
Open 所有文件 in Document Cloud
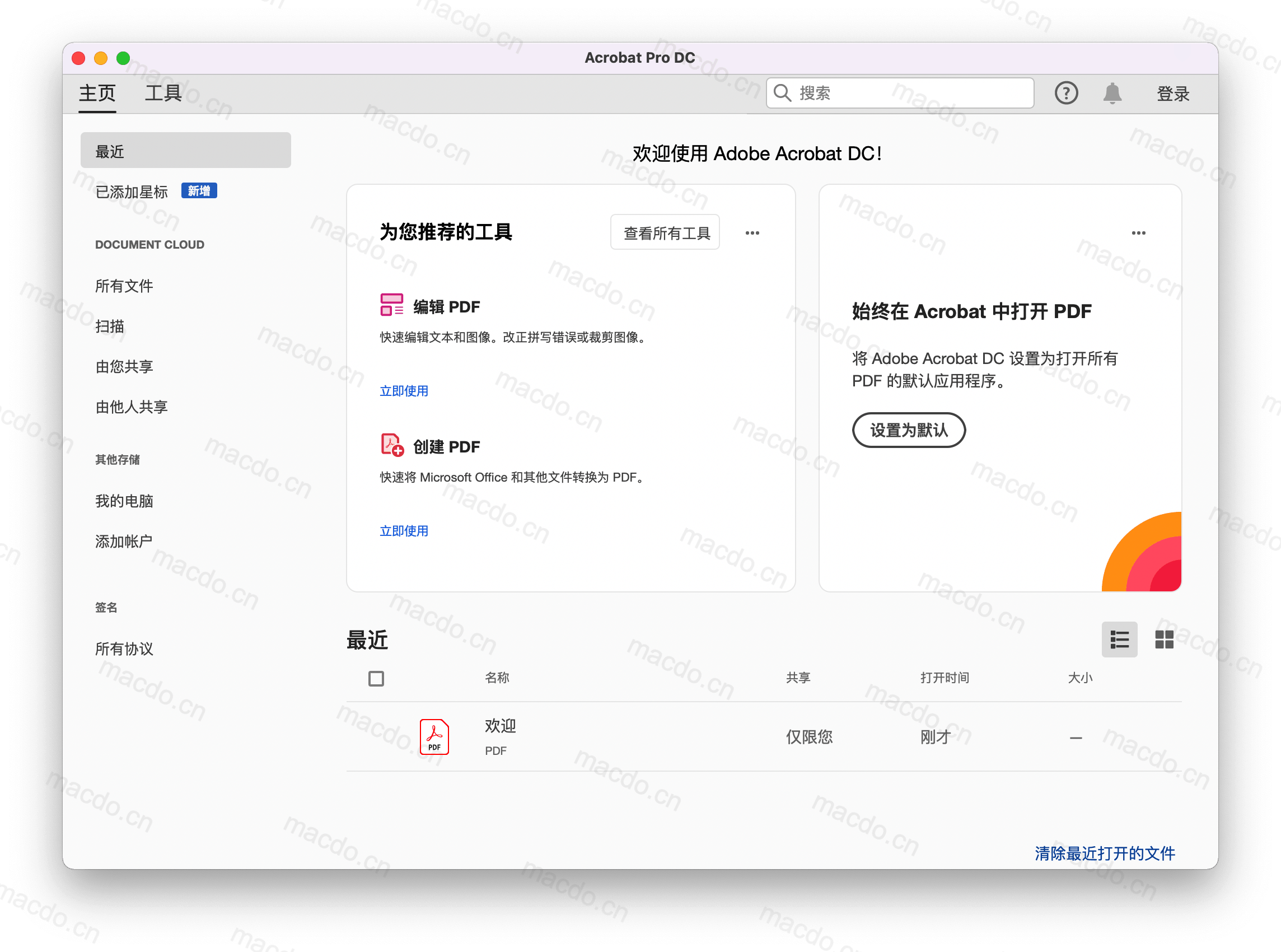[x=124, y=286]
